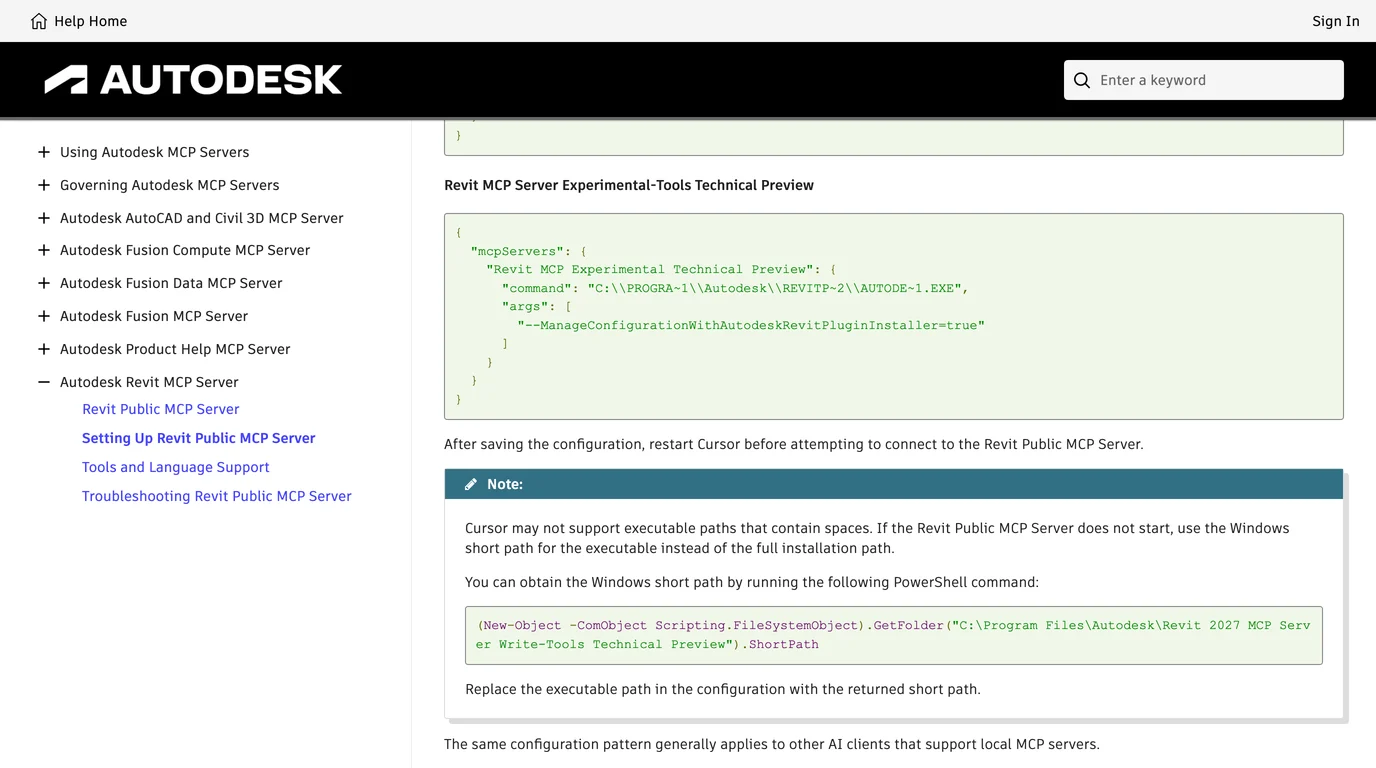The height and width of the screenshot is (768, 1376).
Task: Expand Governing Autodesk MCP Servers section
Action: click(44, 185)
